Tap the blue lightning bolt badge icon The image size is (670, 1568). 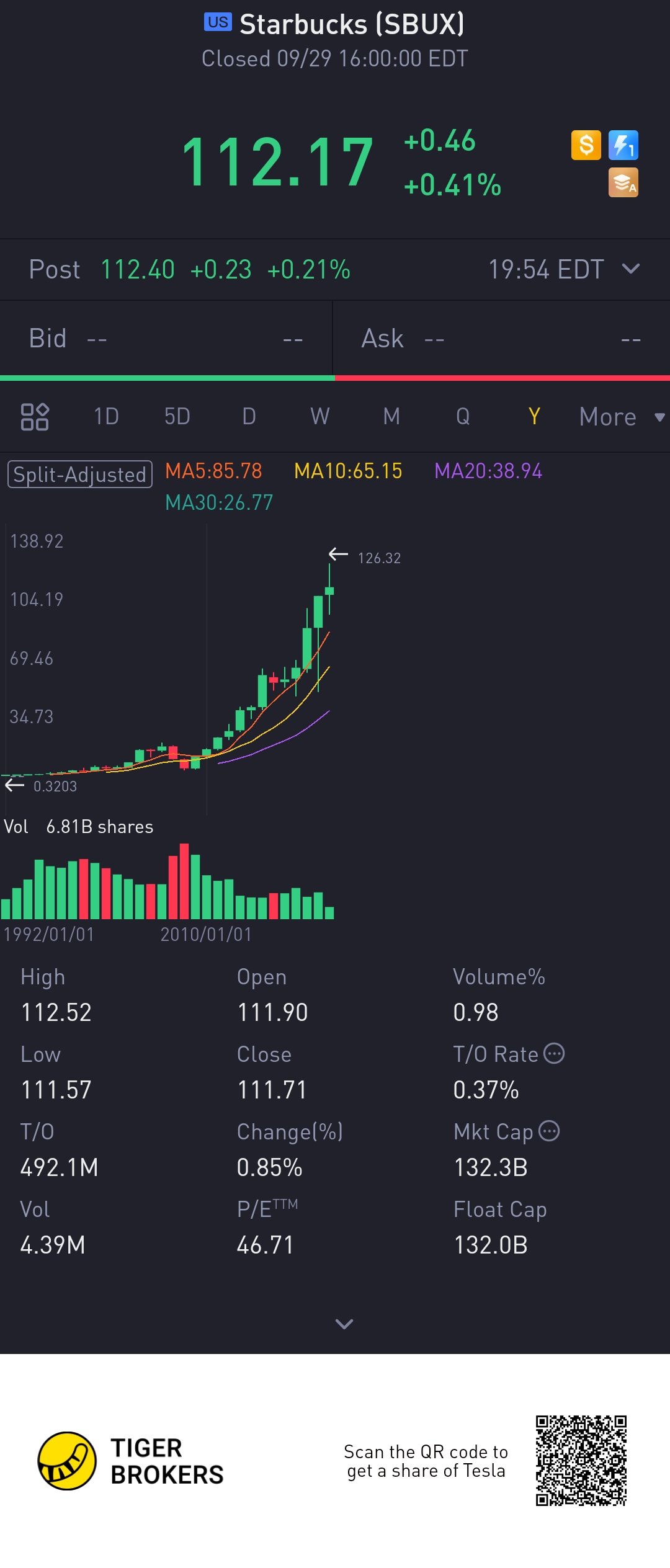click(x=623, y=145)
